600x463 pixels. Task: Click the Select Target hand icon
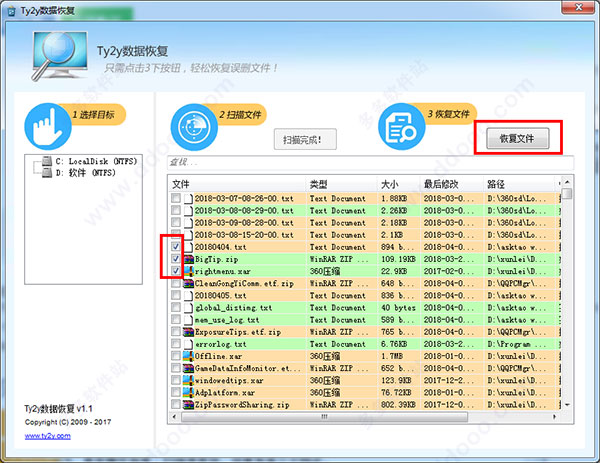(x=47, y=127)
